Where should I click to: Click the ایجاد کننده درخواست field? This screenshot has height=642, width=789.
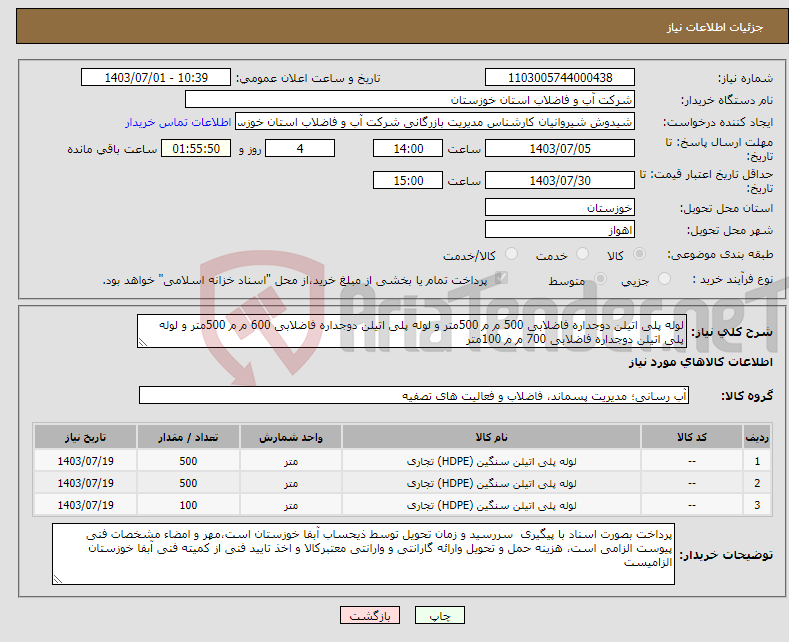(x=435, y=122)
